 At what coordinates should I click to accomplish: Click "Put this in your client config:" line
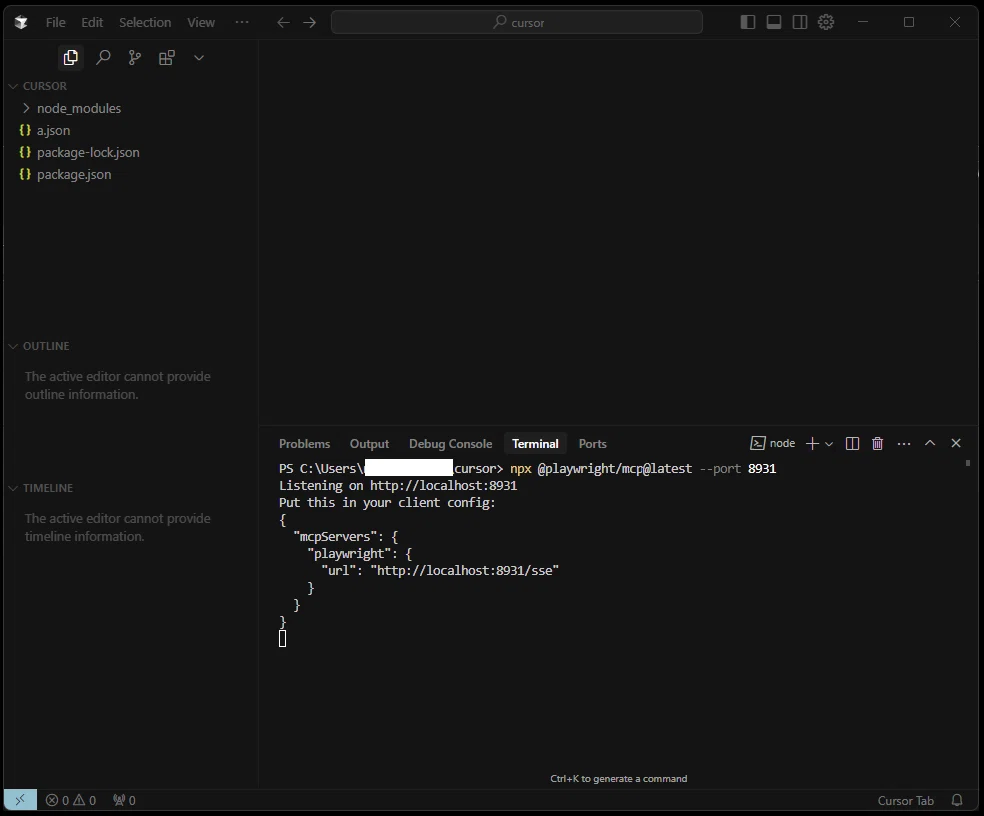coord(387,502)
